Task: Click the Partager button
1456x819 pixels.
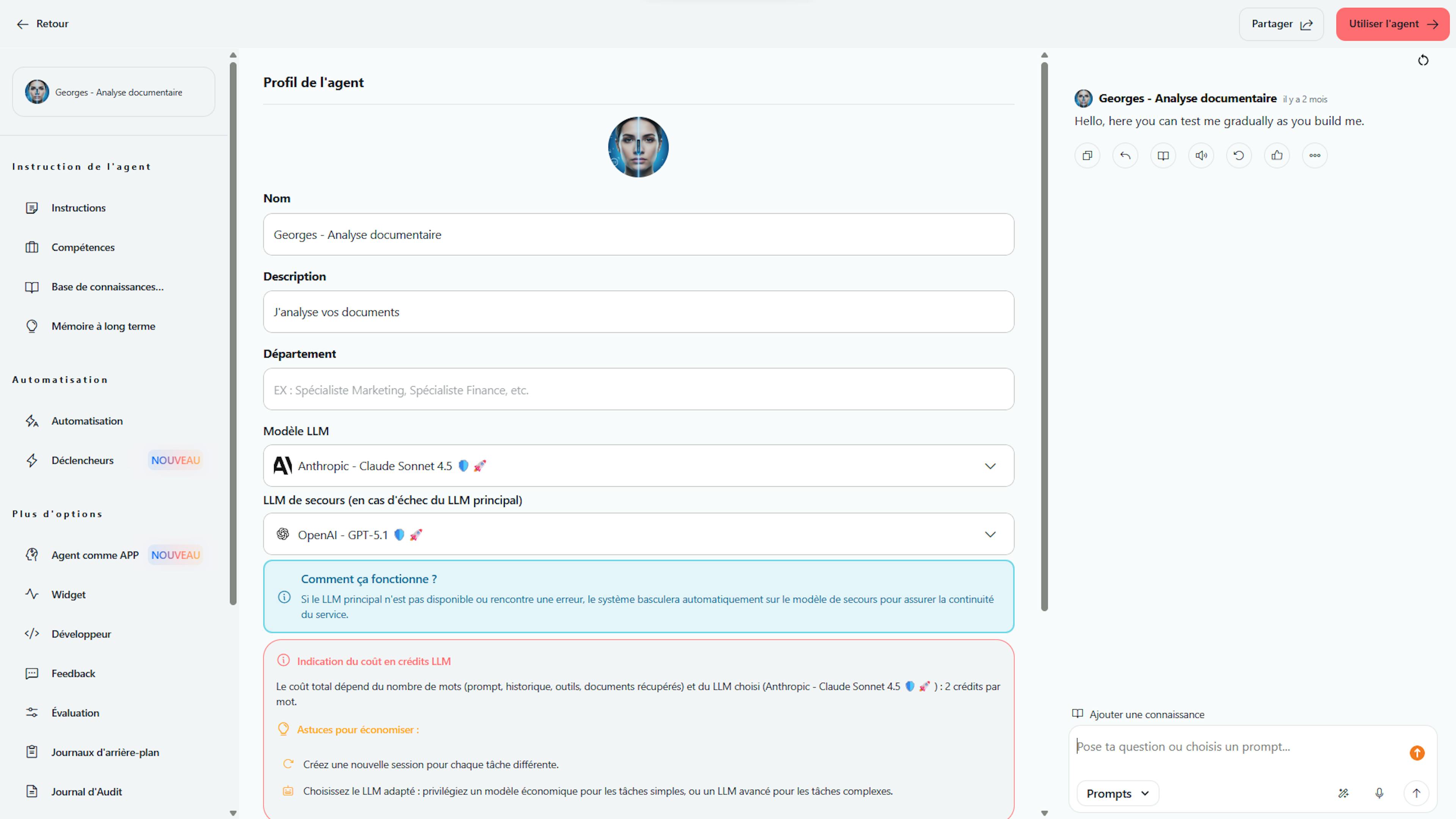Action: click(1281, 24)
